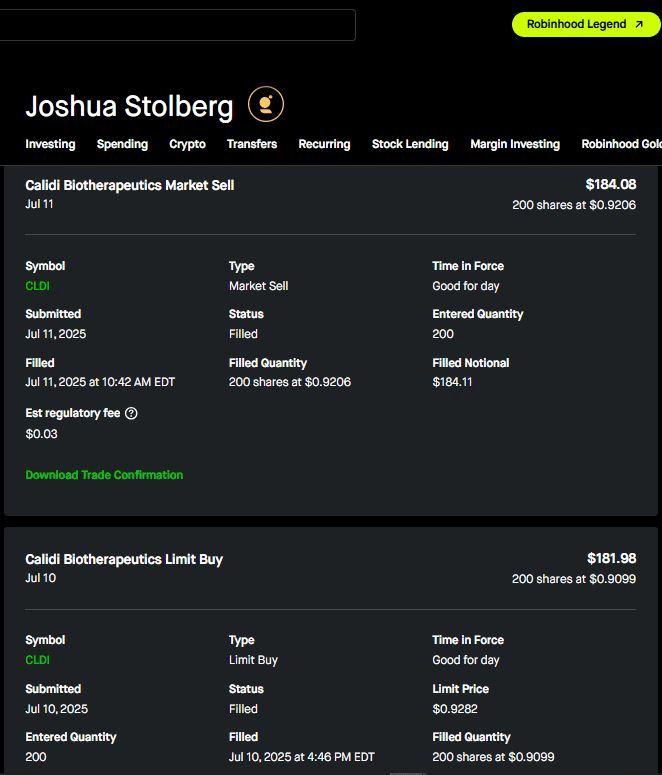
Task: Switch to the Spending tab
Action: click(x=122, y=144)
